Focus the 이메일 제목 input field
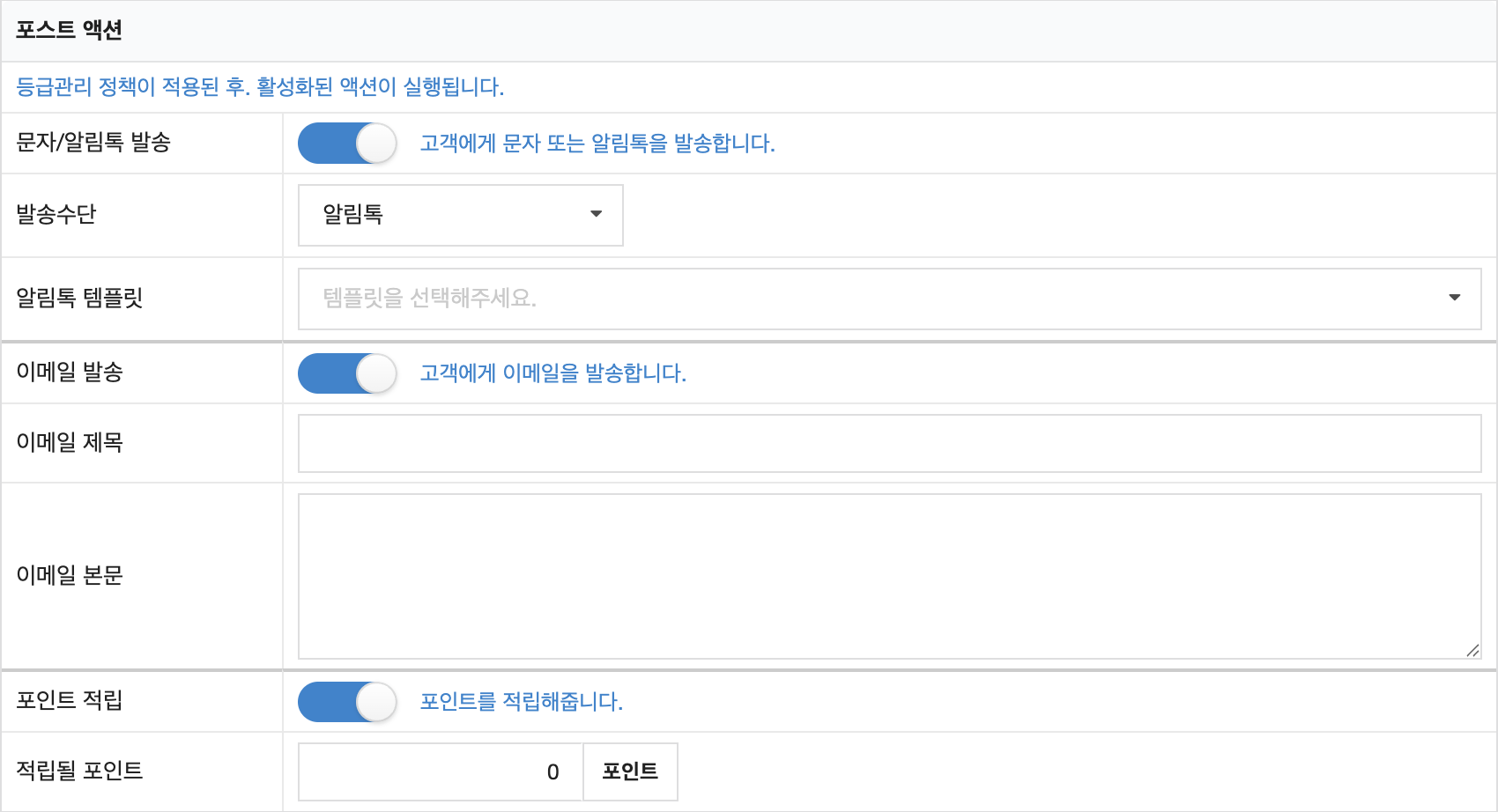1498x812 pixels. 888,444
